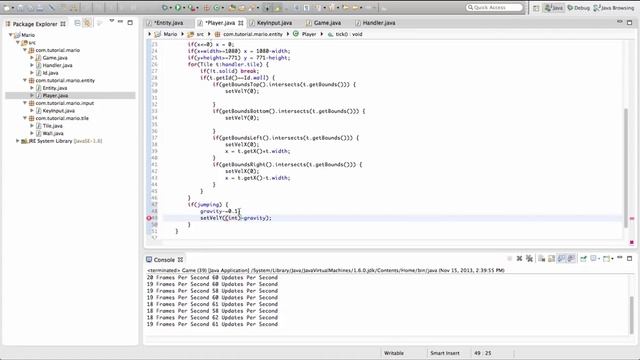This screenshot has width=640, height=360.
Task: Select Wall.java in Package Explorer
Action: (x=53, y=133)
